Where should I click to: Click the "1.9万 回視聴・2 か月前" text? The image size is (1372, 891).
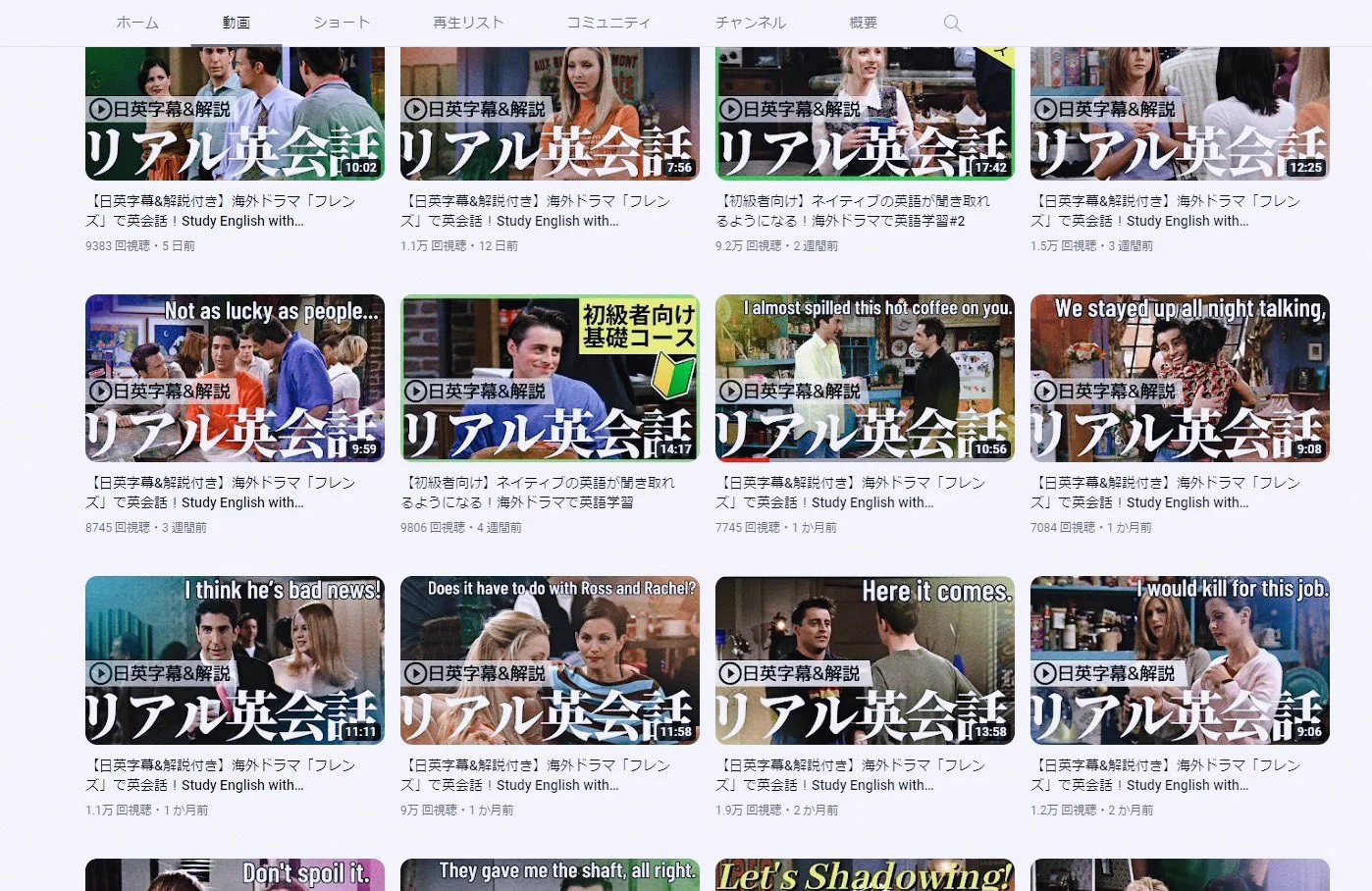click(x=777, y=811)
